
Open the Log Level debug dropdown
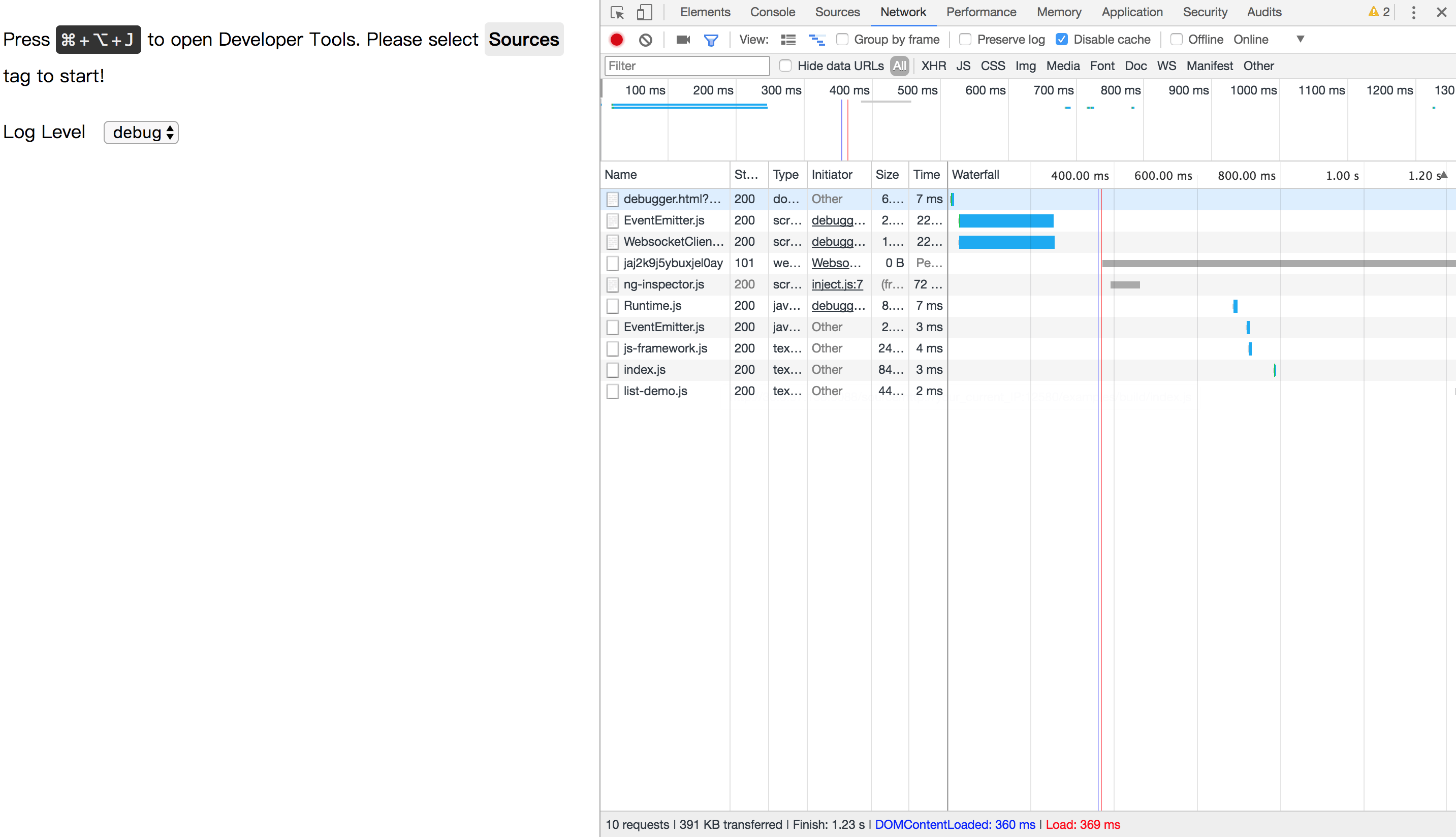tap(141, 133)
